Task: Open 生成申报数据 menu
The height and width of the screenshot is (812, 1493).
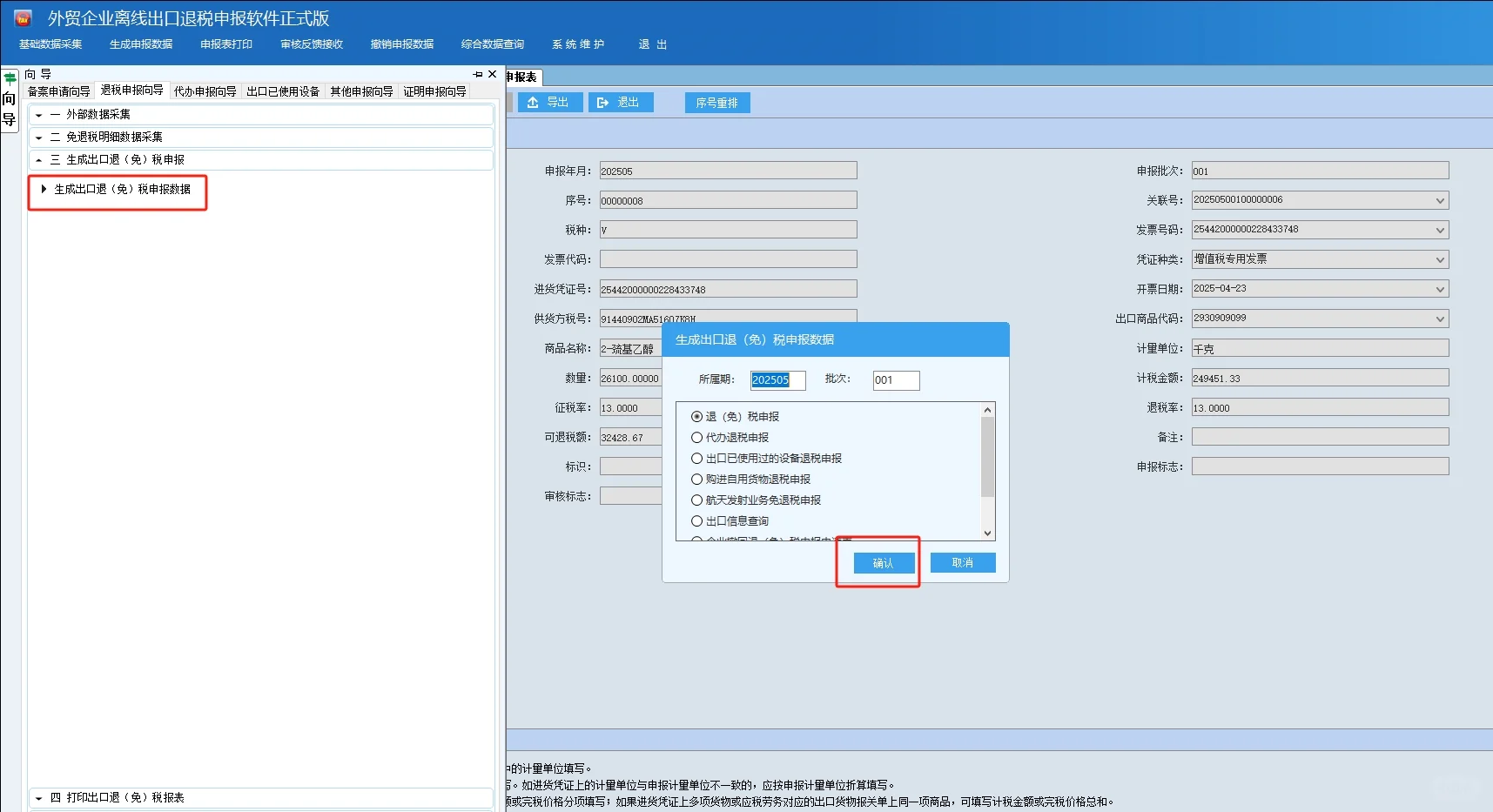Action: [141, 44]
